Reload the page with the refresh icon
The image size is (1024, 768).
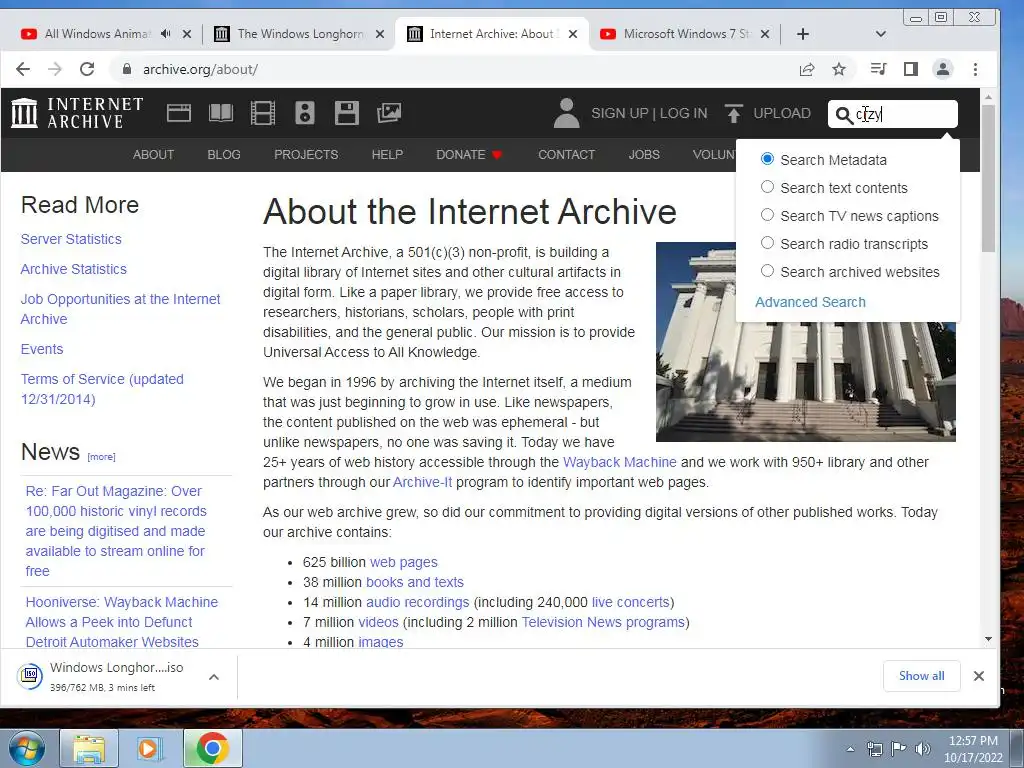87,69
